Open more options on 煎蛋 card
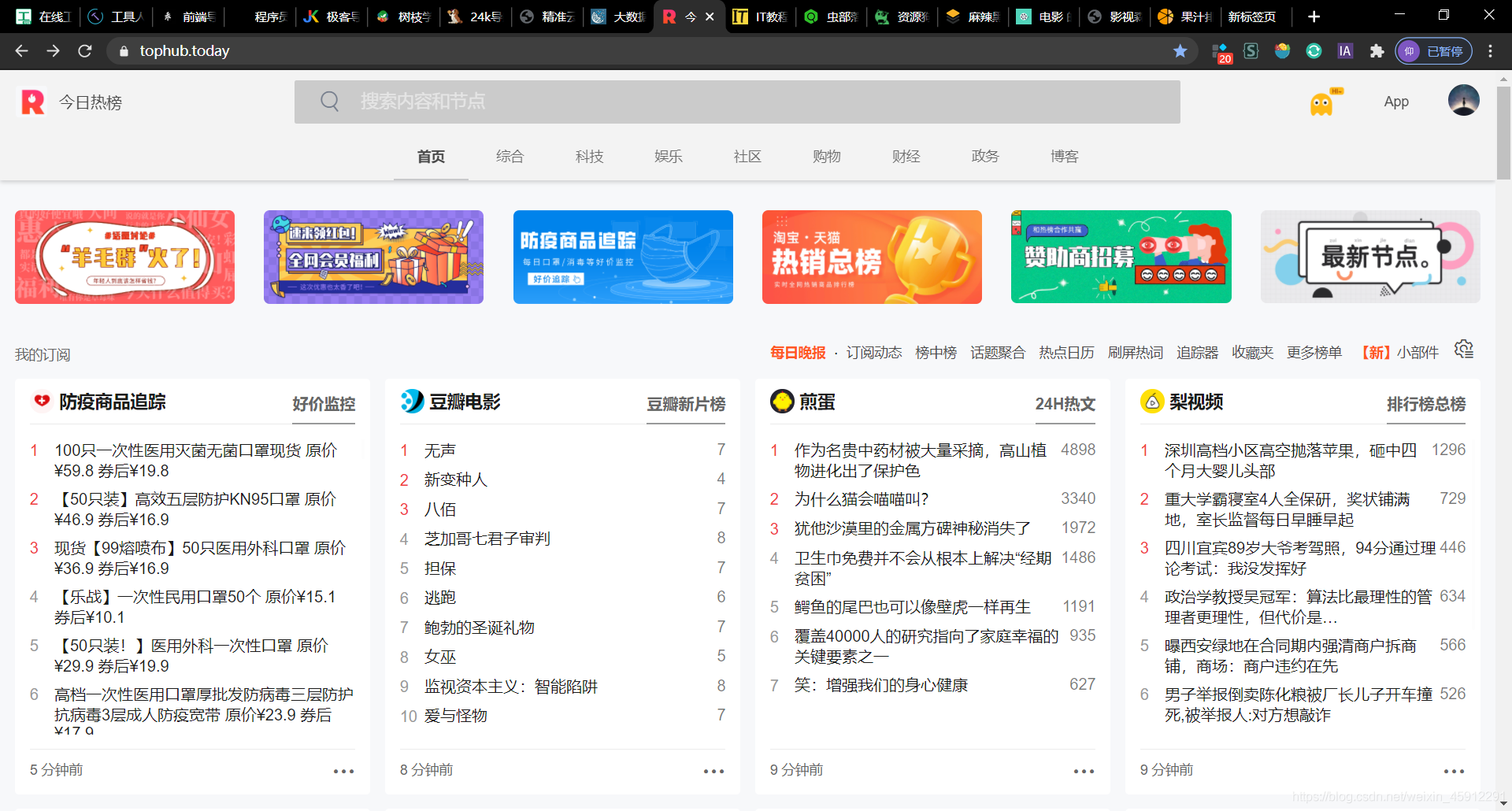 tap(1084, 771)
